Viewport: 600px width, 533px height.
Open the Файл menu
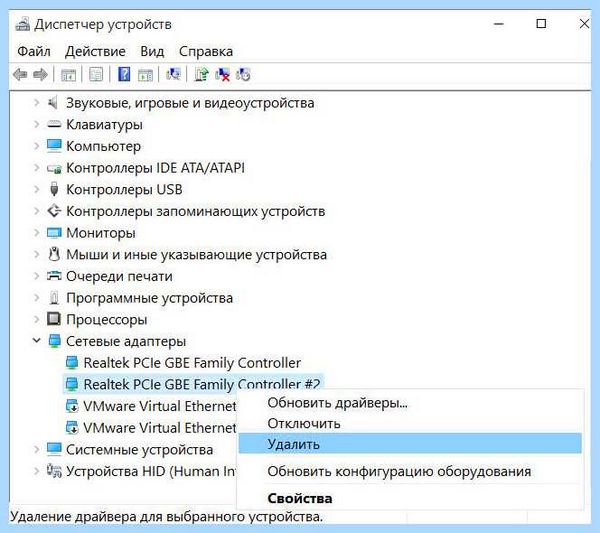tap(34, 51)
